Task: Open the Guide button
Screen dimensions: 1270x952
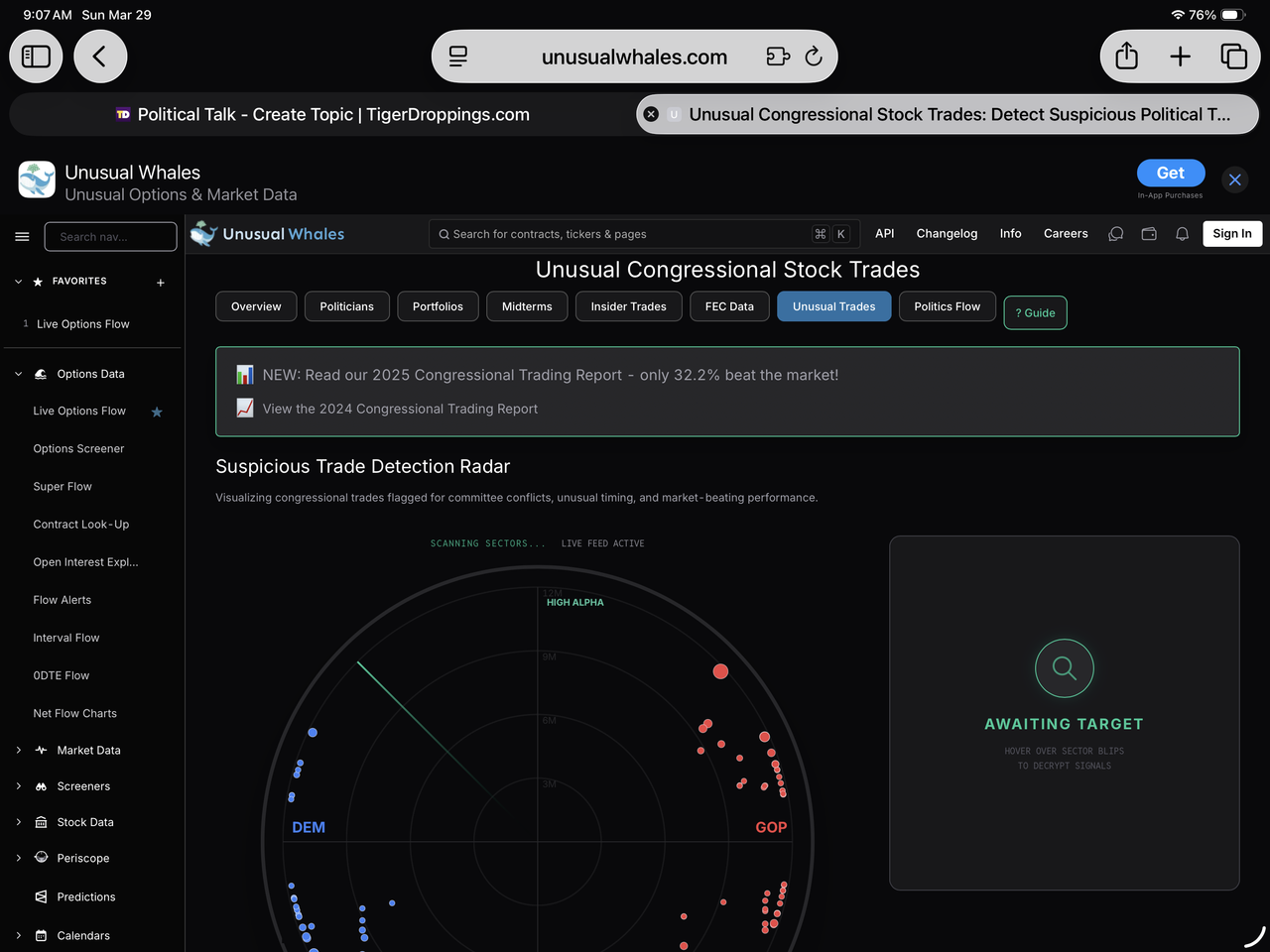Action: pyautogui.click(x=1035, y=312)
